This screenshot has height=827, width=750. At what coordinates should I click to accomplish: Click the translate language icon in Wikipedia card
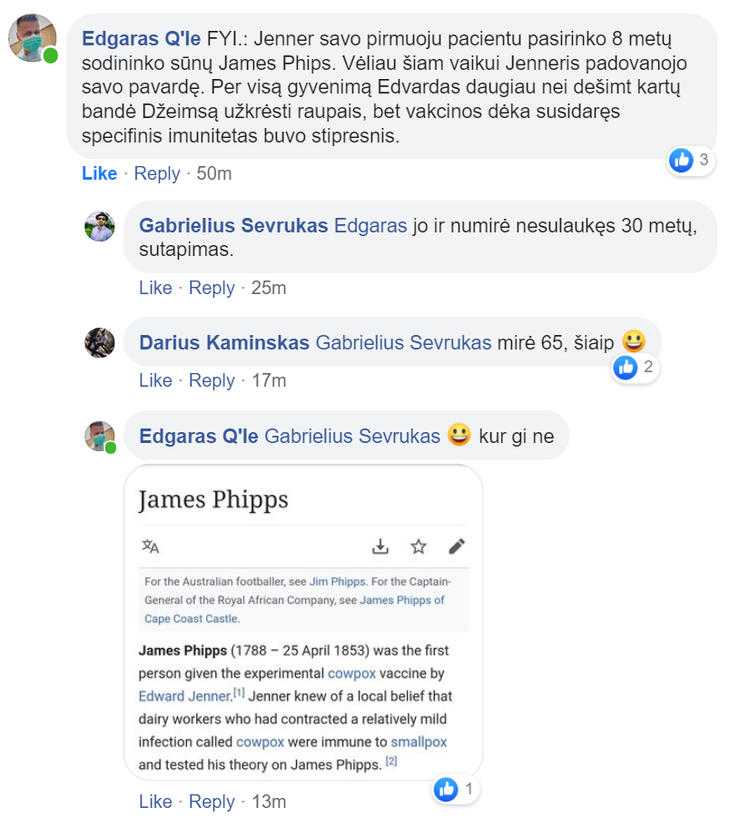150,546
